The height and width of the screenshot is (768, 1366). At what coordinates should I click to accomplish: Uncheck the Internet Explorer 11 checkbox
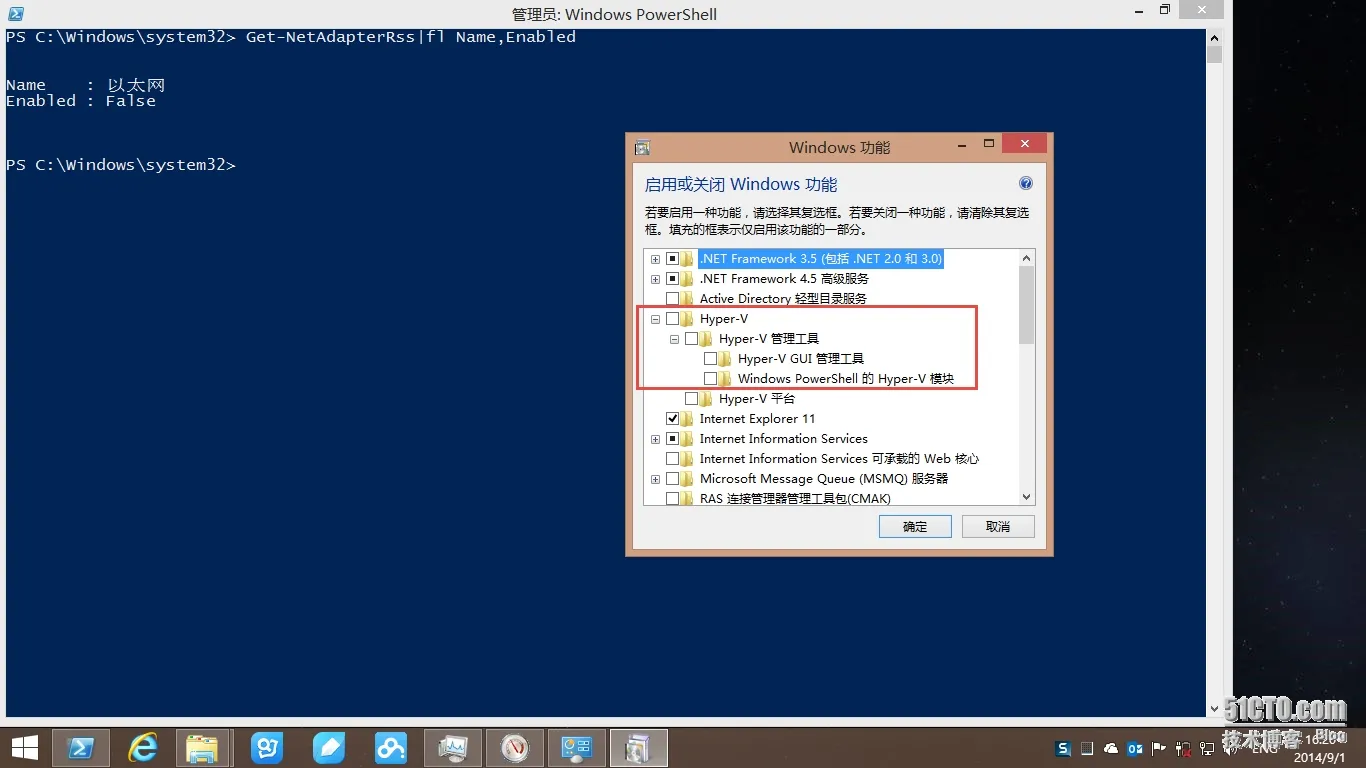[x=672, y=419]
